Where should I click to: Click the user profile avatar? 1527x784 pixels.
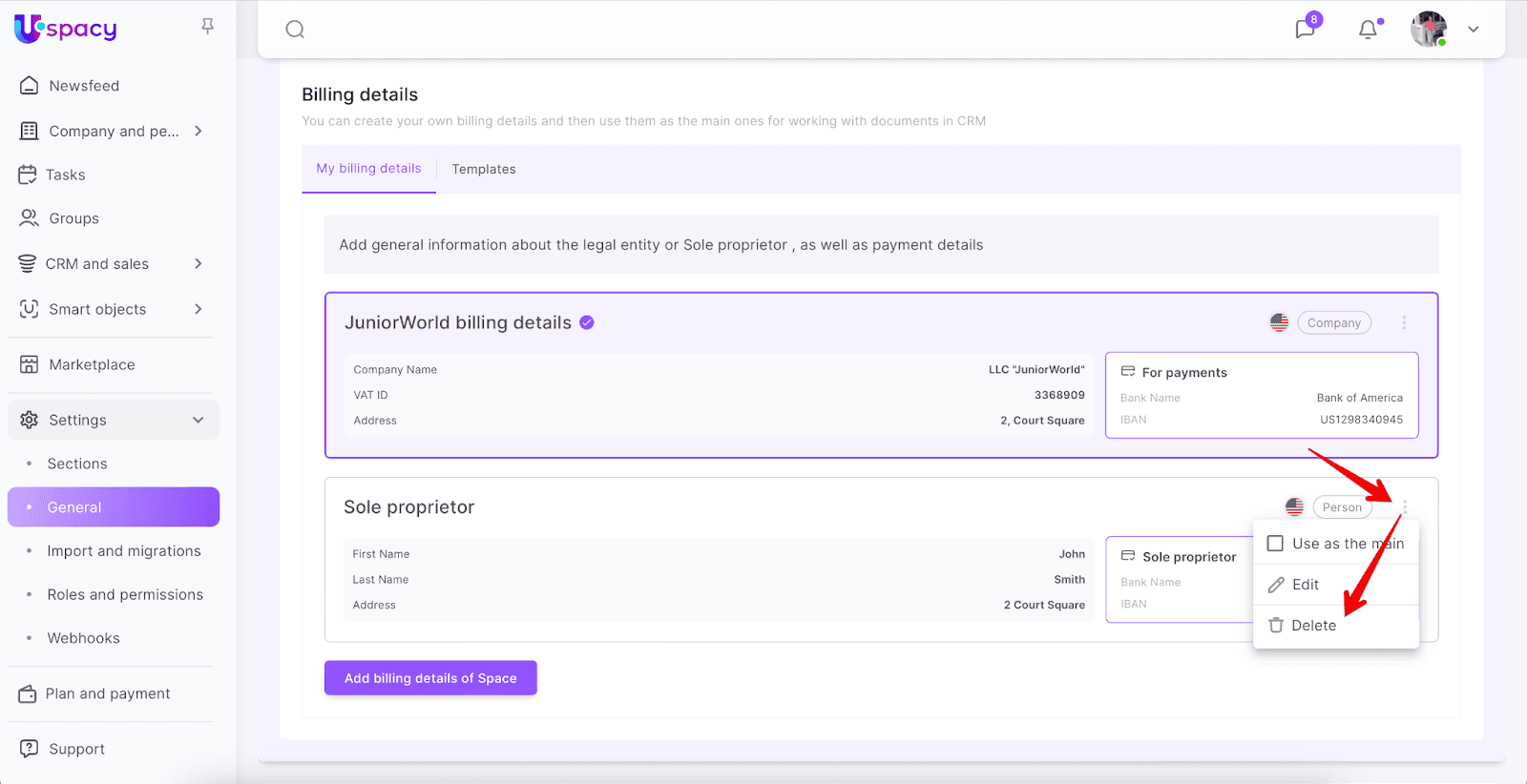(1428, 30)
